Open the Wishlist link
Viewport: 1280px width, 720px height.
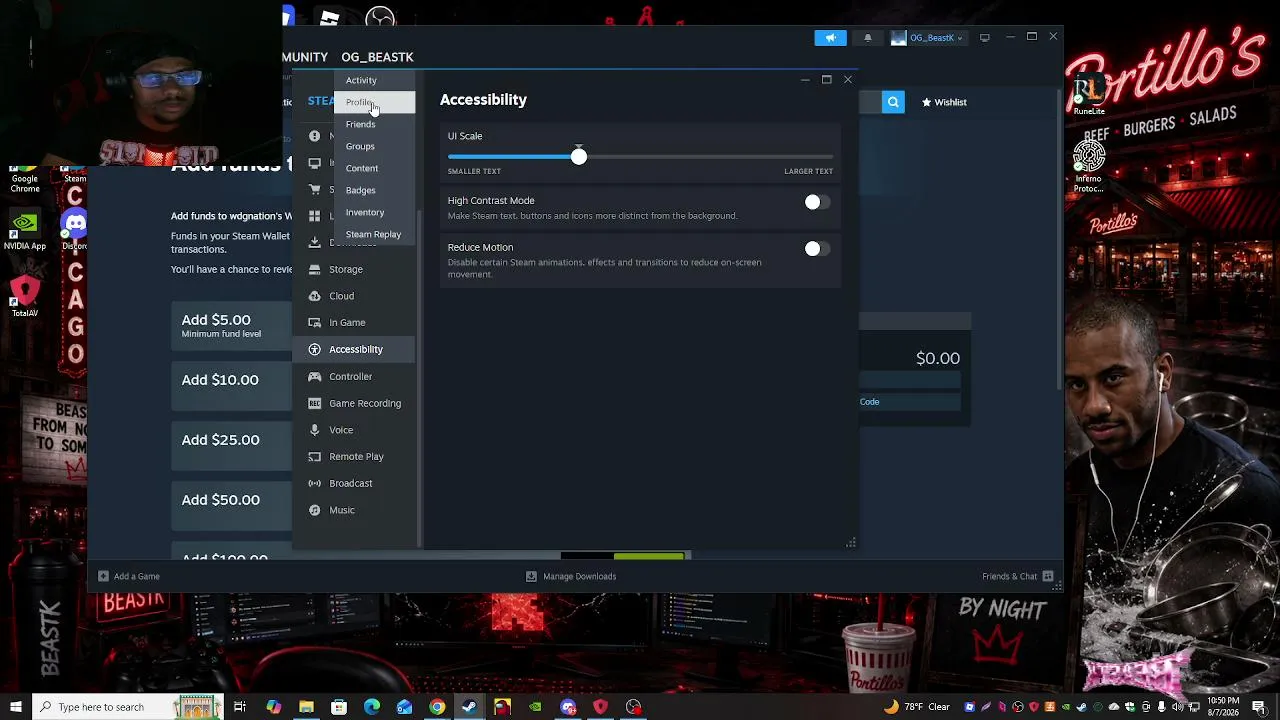tap(944, 102)
